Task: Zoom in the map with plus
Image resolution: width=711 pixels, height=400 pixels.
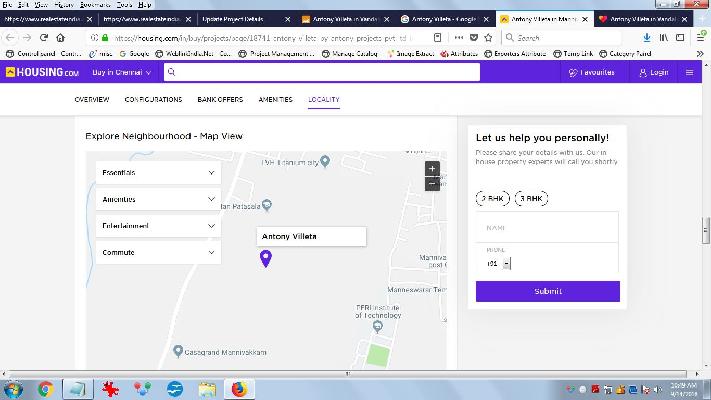Action: (432, 169)
